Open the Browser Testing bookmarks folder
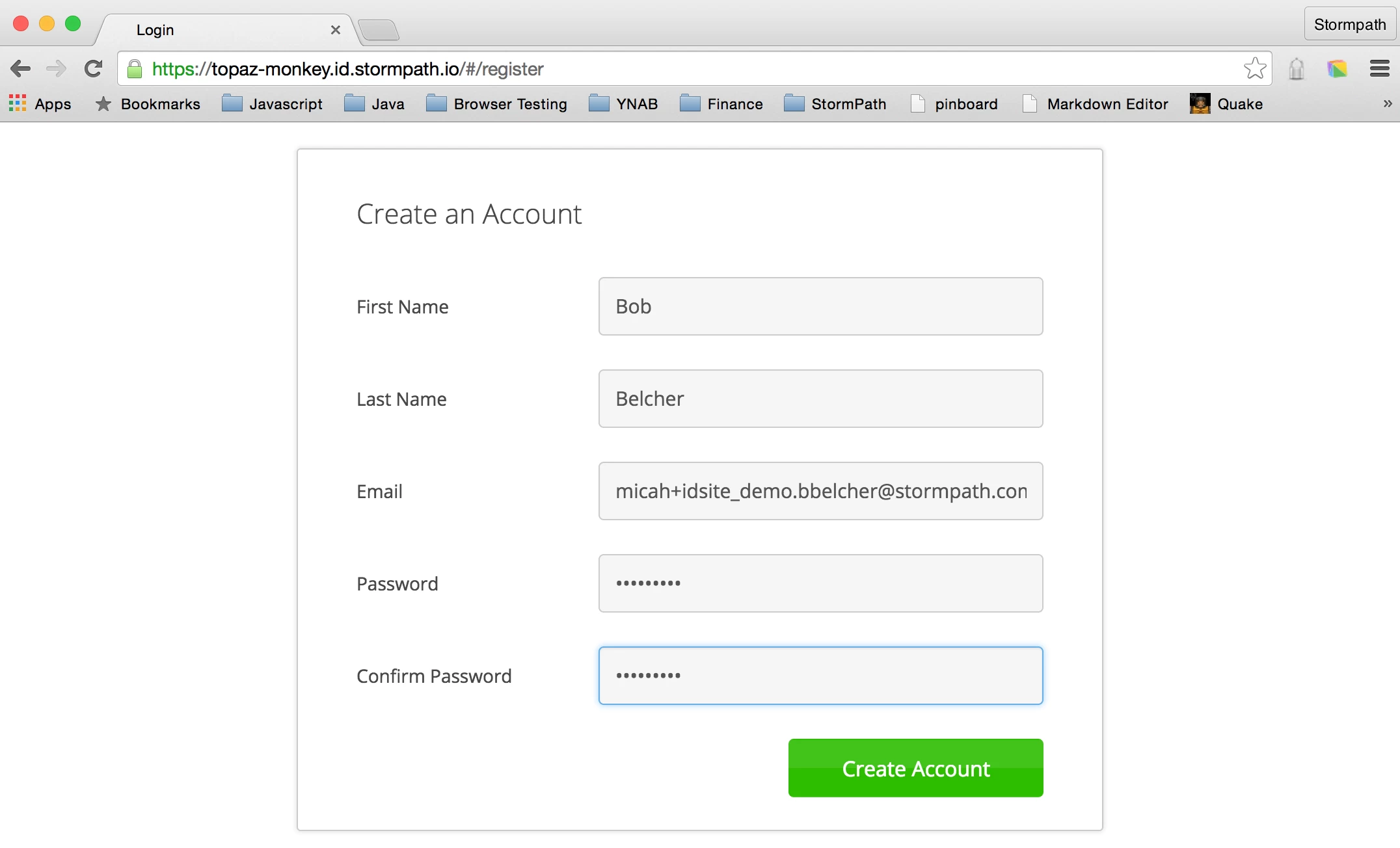 pos(496,104)
